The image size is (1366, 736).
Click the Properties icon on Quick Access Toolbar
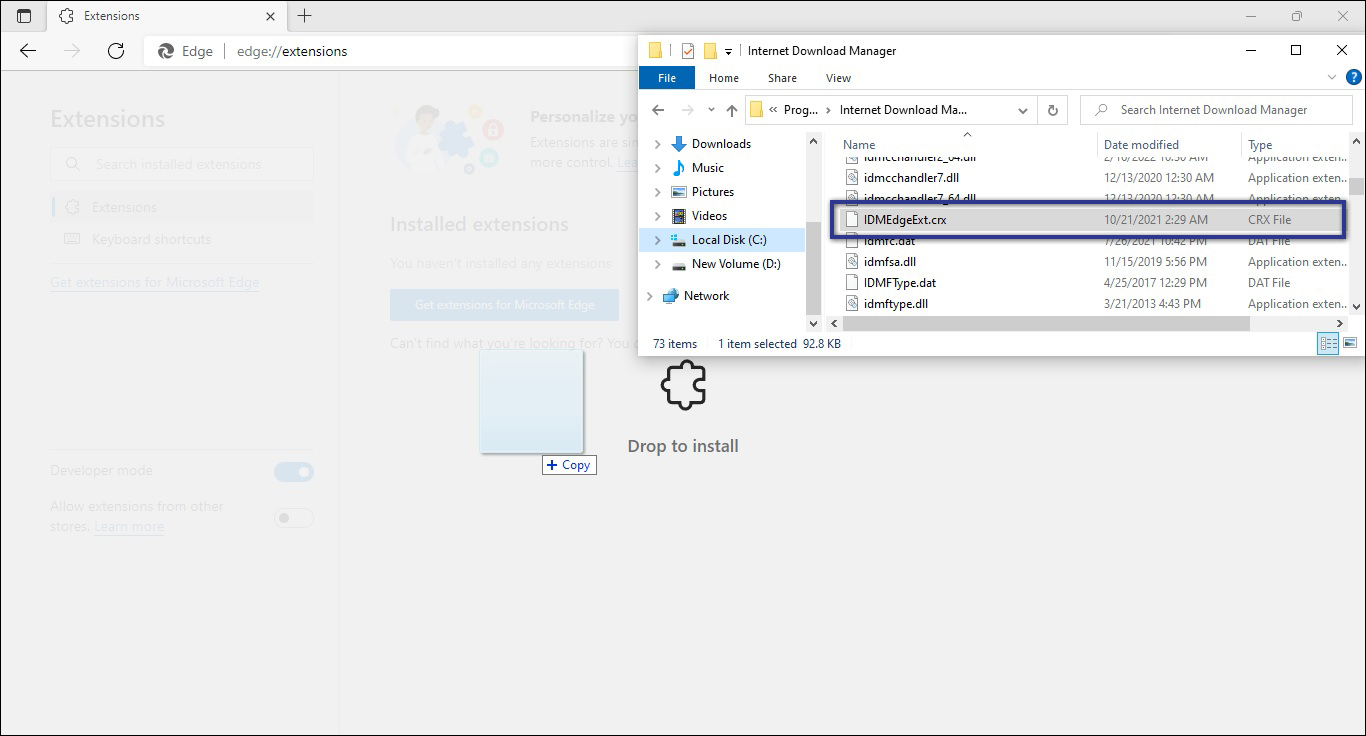(688, 51)
